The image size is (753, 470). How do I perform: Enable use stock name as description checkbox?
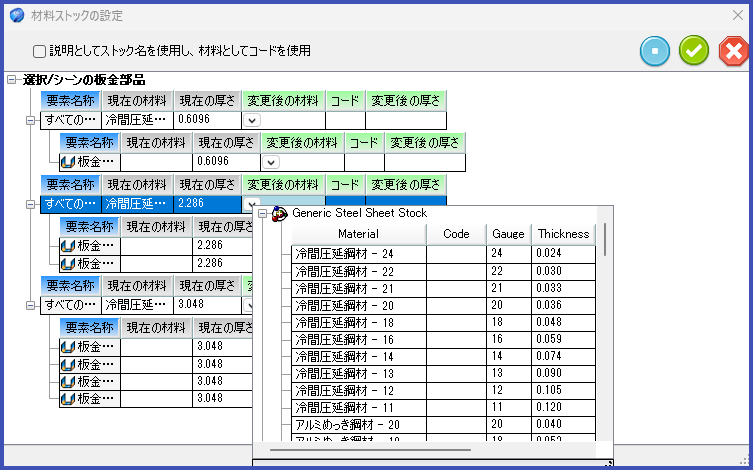coord(39,51)
